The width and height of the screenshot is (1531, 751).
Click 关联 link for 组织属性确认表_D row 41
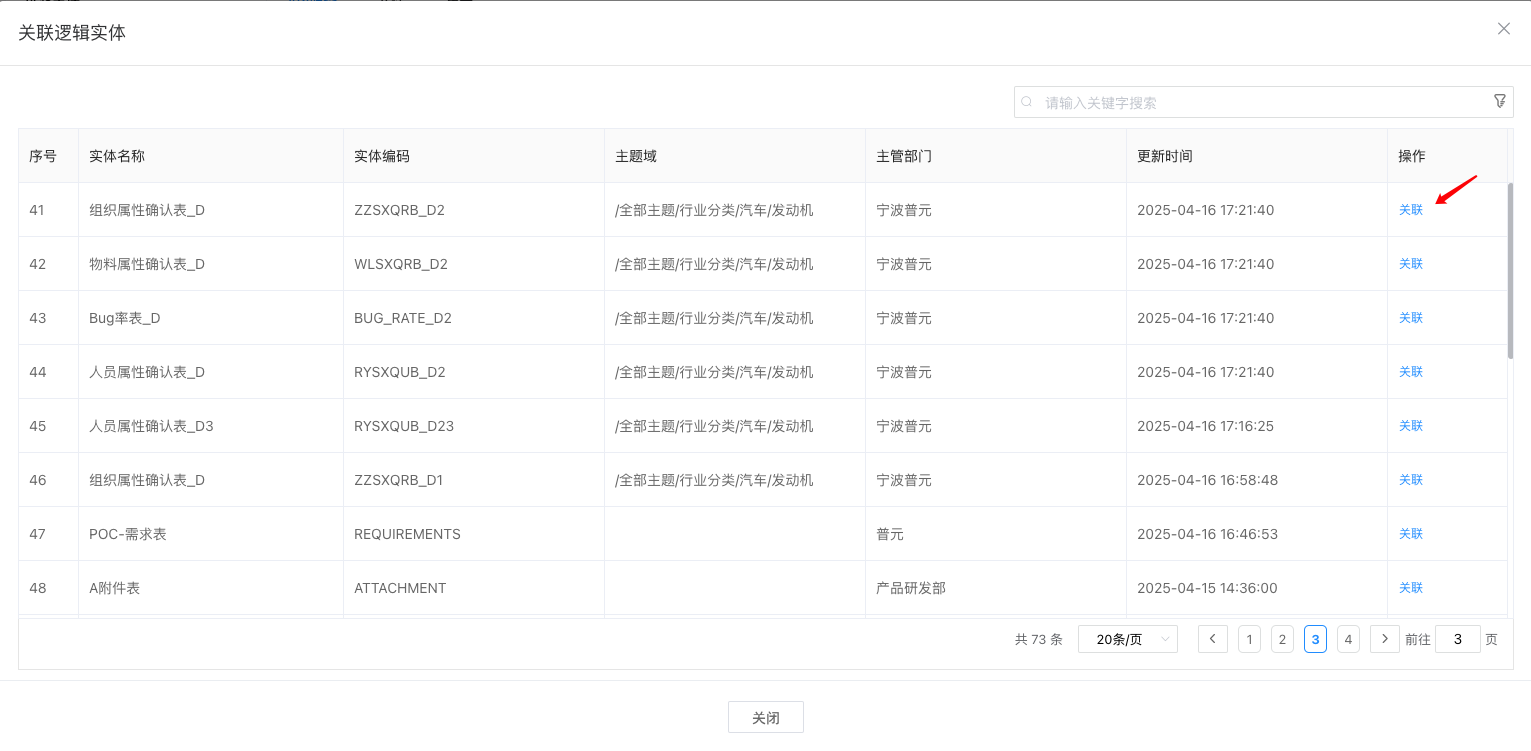click(1410, 210)
